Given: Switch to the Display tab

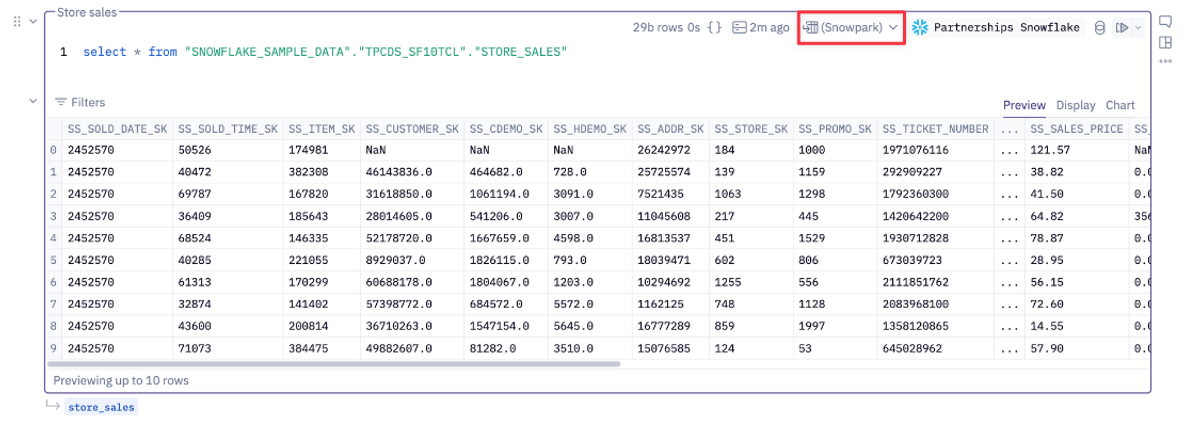Looking at the screenshot, I should (x=1076, y=105).
